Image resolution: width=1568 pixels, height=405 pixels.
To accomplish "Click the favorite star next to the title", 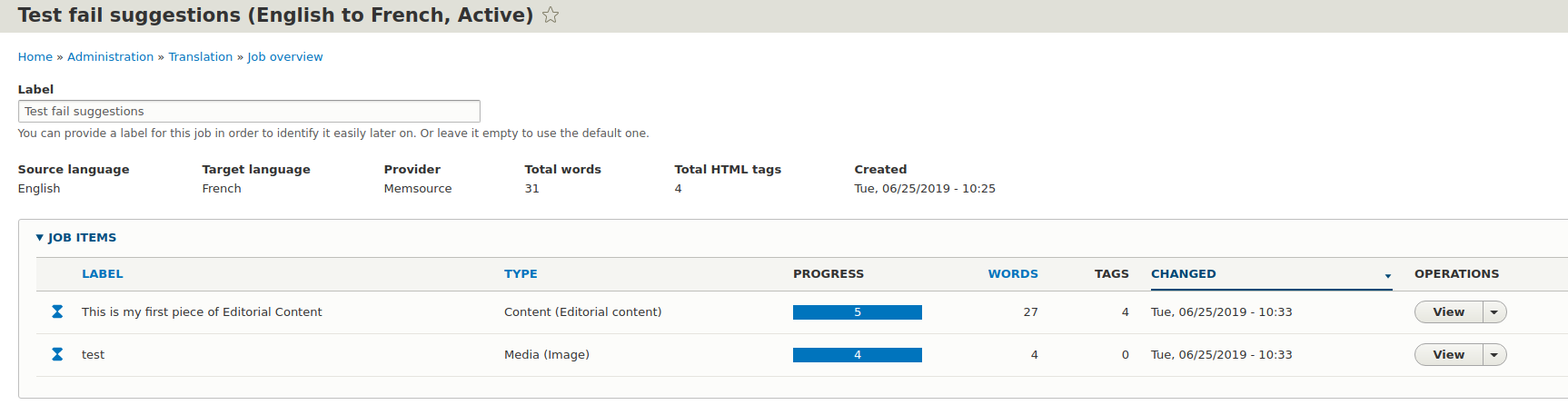I will click(x=551, y=15).
